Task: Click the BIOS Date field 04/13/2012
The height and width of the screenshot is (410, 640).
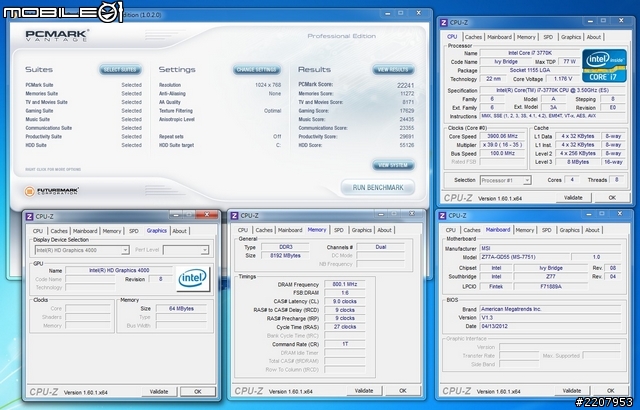Action: click(x=550, y=326)
